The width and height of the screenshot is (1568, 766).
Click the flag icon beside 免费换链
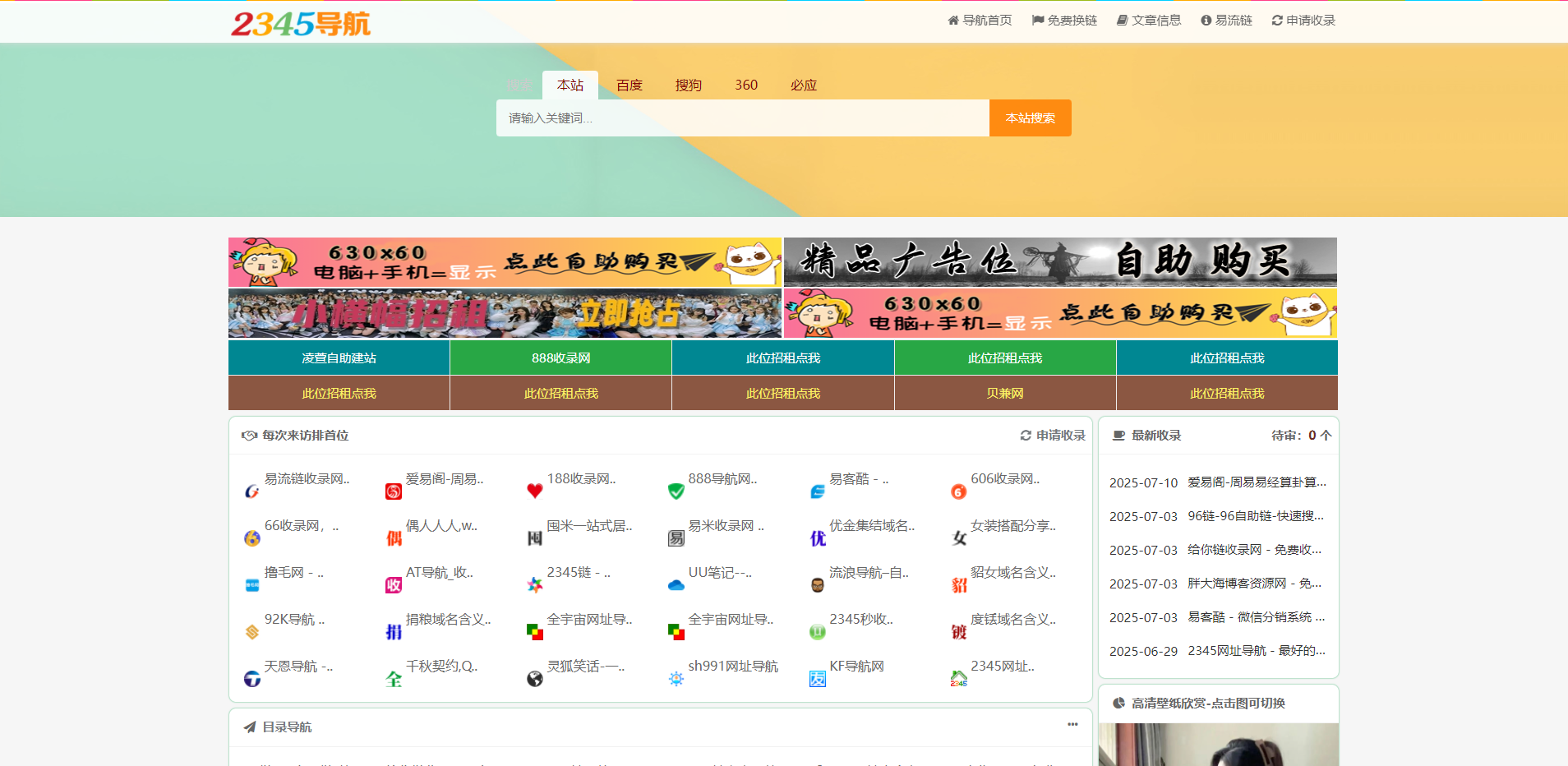(1038, 21)
